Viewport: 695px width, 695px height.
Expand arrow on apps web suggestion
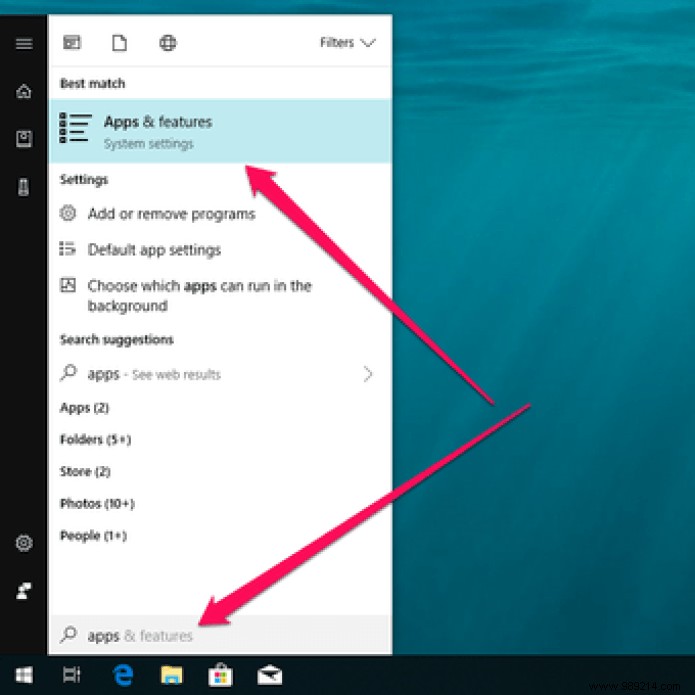tap(368, 374)
